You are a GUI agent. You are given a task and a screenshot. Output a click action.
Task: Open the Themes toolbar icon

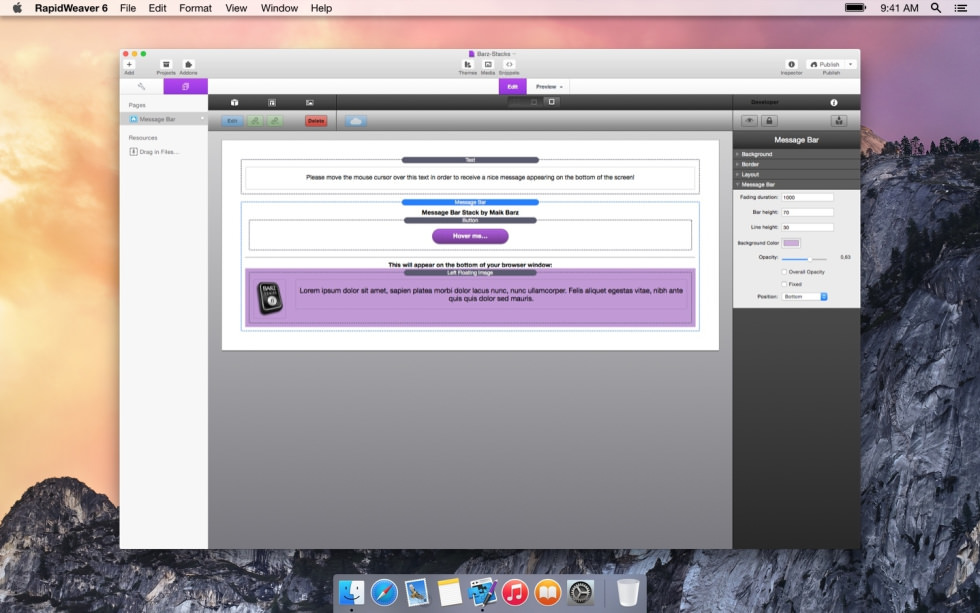coord(468,64)
